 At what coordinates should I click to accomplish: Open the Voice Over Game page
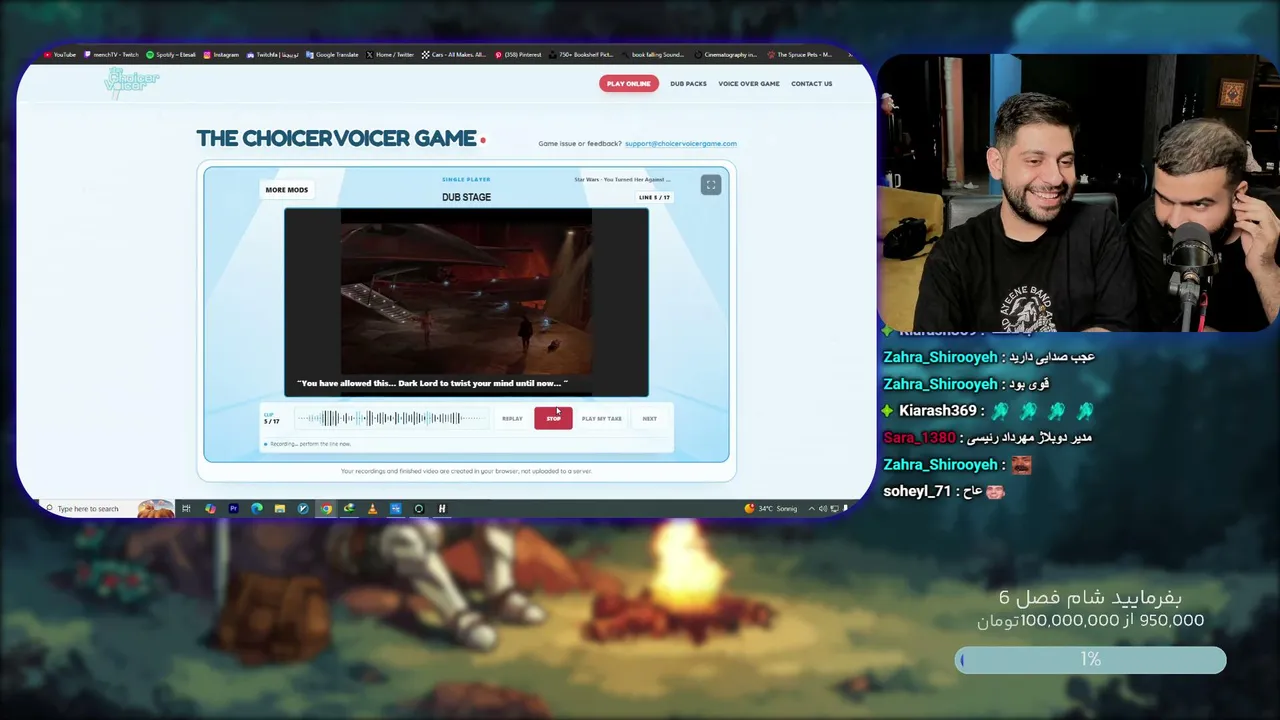point(749,84)
